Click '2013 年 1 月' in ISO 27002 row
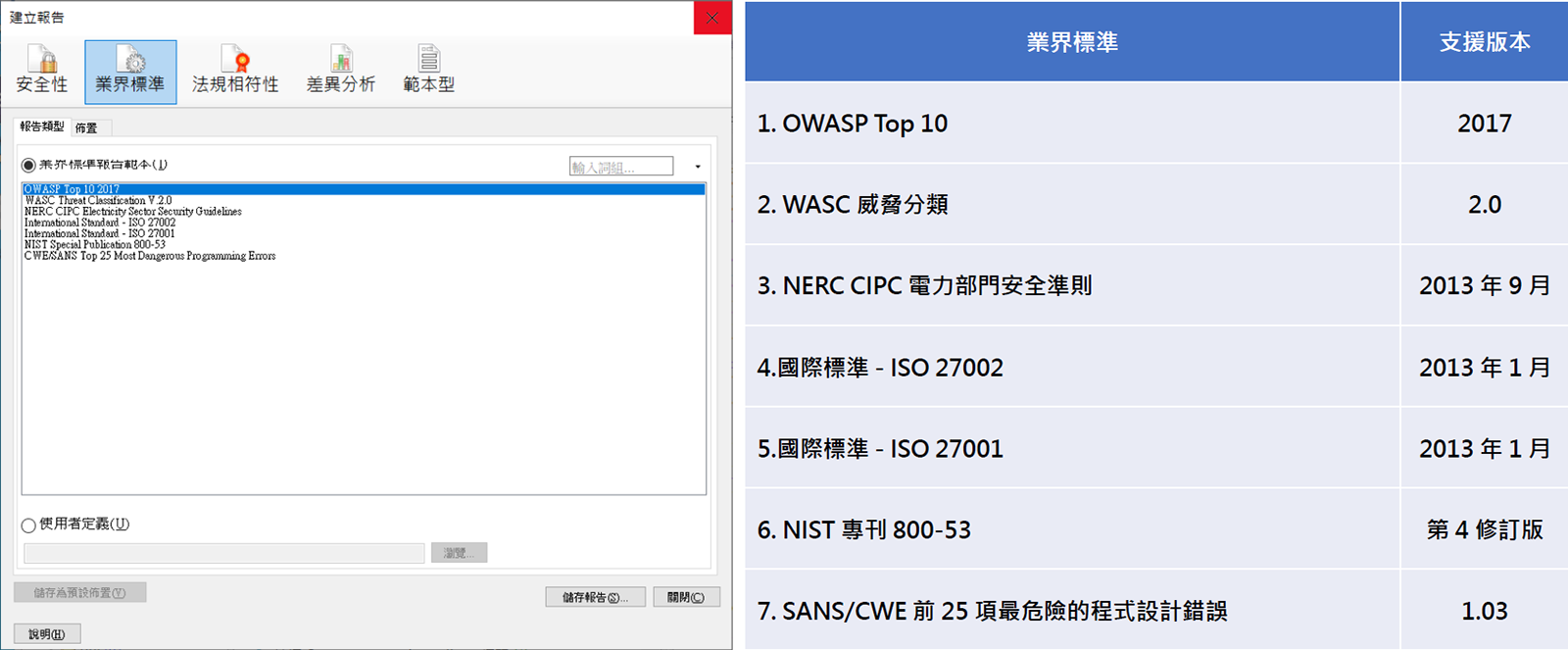Screen dimensions: 1568x650 click(1485, 367)
